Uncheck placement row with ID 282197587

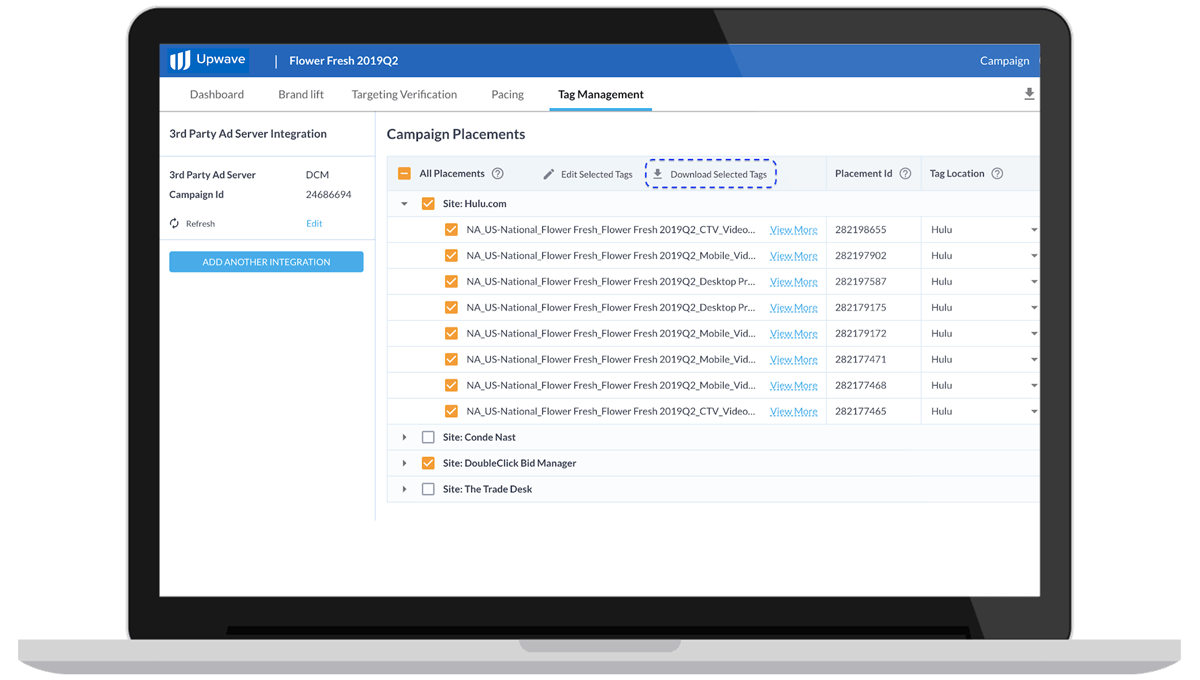click(451, 281)
